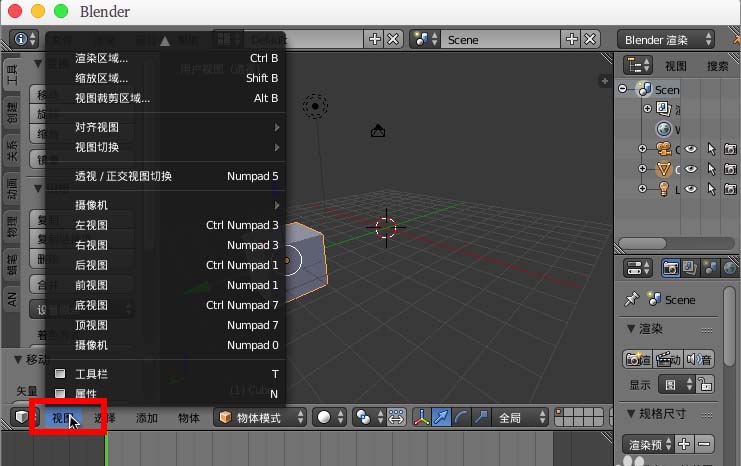The image size is (741, 466).
Task: Open viewport shading sphere dropdown
Action: click(330, 417)
